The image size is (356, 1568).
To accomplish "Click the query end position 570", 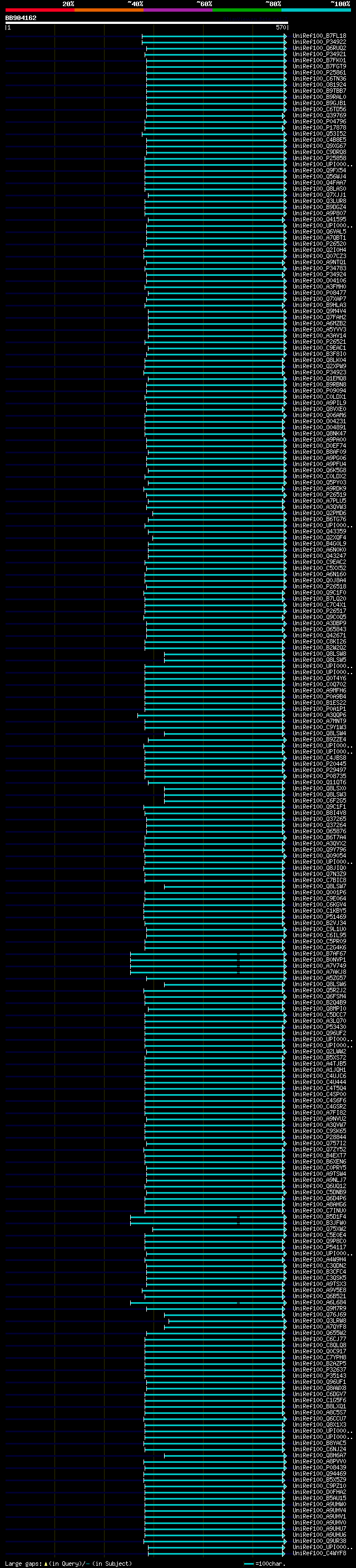I will click(x=280, y=27).
